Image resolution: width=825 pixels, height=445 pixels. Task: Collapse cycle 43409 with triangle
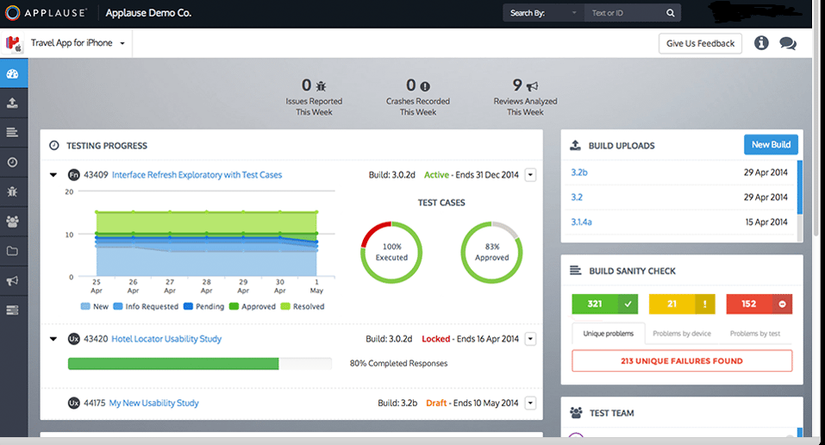tap(53, 175)
